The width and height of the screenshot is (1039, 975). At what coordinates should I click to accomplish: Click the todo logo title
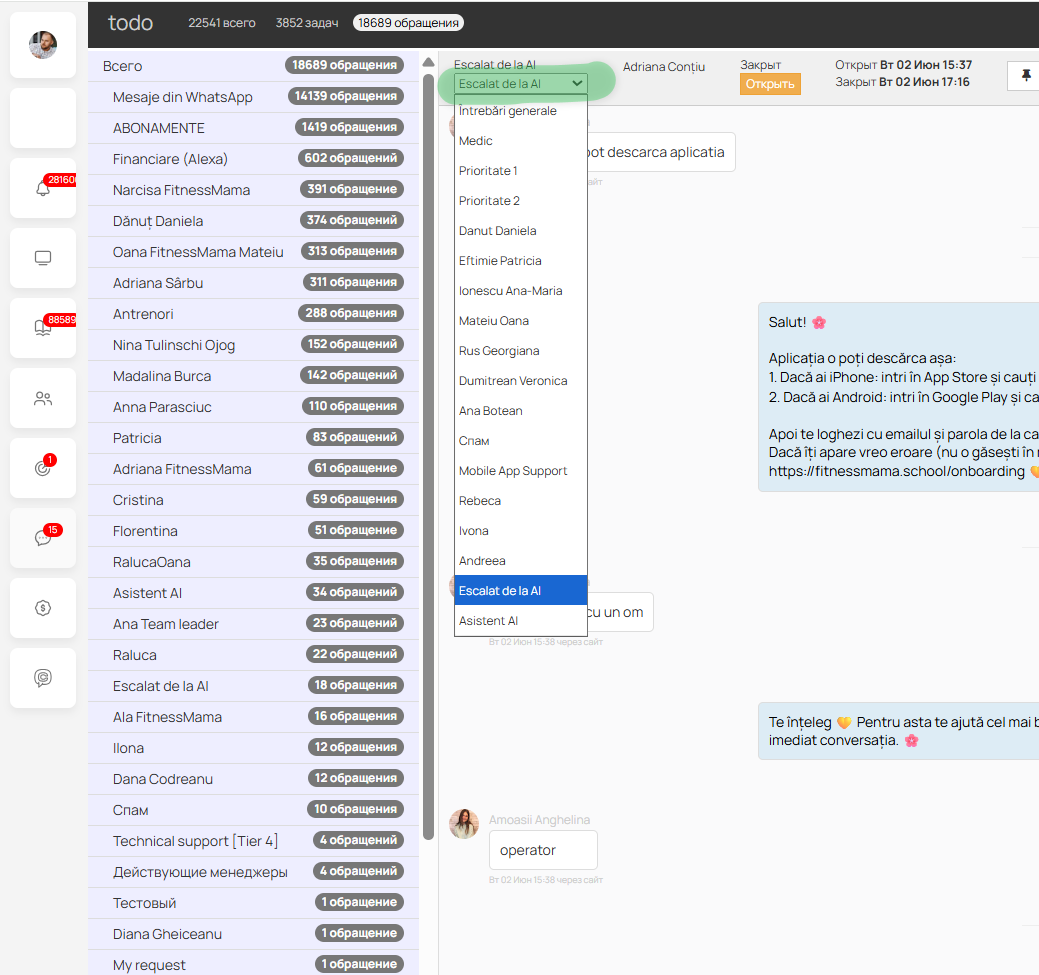click(131, 23)
